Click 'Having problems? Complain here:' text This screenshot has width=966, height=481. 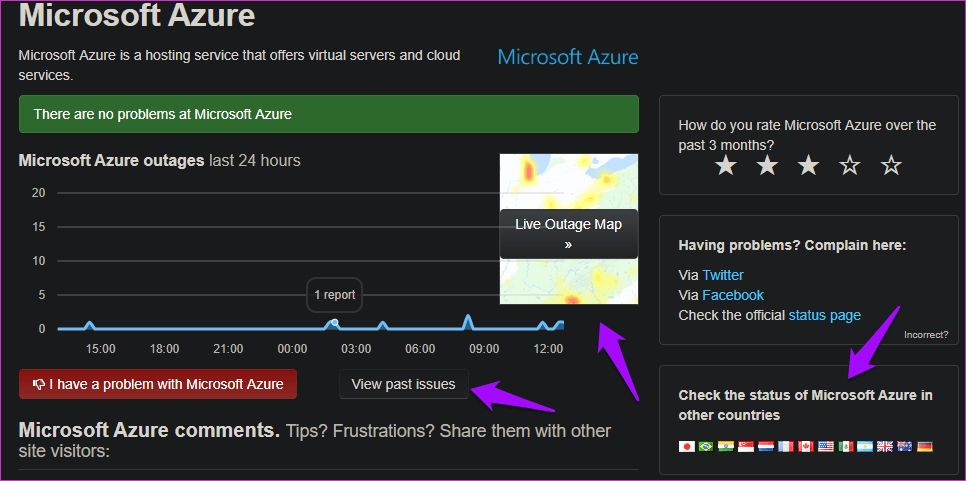[792, 245]
